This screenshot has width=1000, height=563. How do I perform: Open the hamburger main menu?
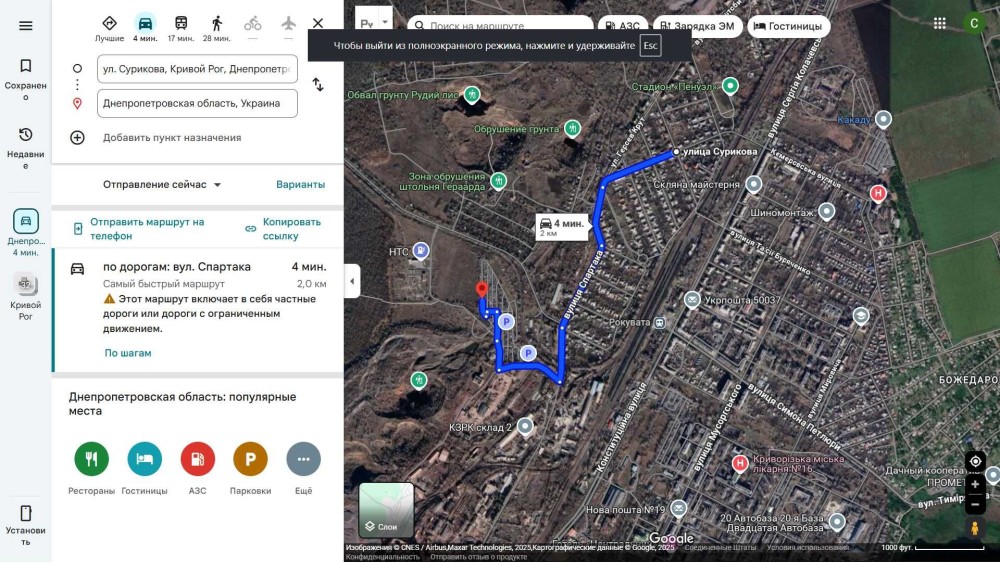coord(26,26)
